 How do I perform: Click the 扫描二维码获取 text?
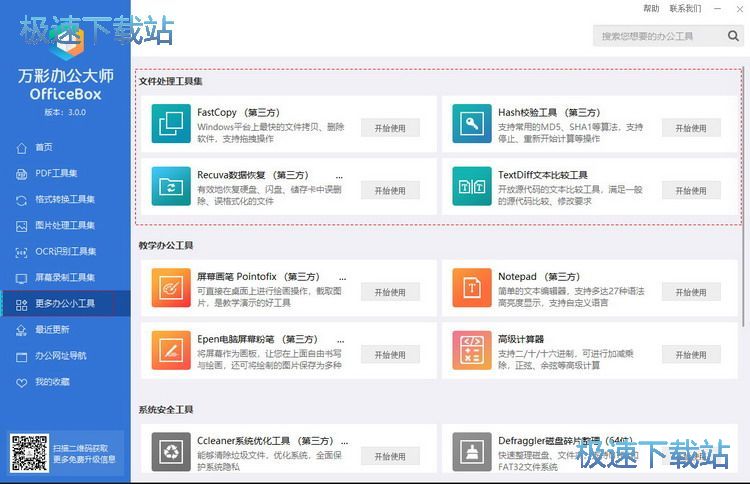(x=80, y=448)
